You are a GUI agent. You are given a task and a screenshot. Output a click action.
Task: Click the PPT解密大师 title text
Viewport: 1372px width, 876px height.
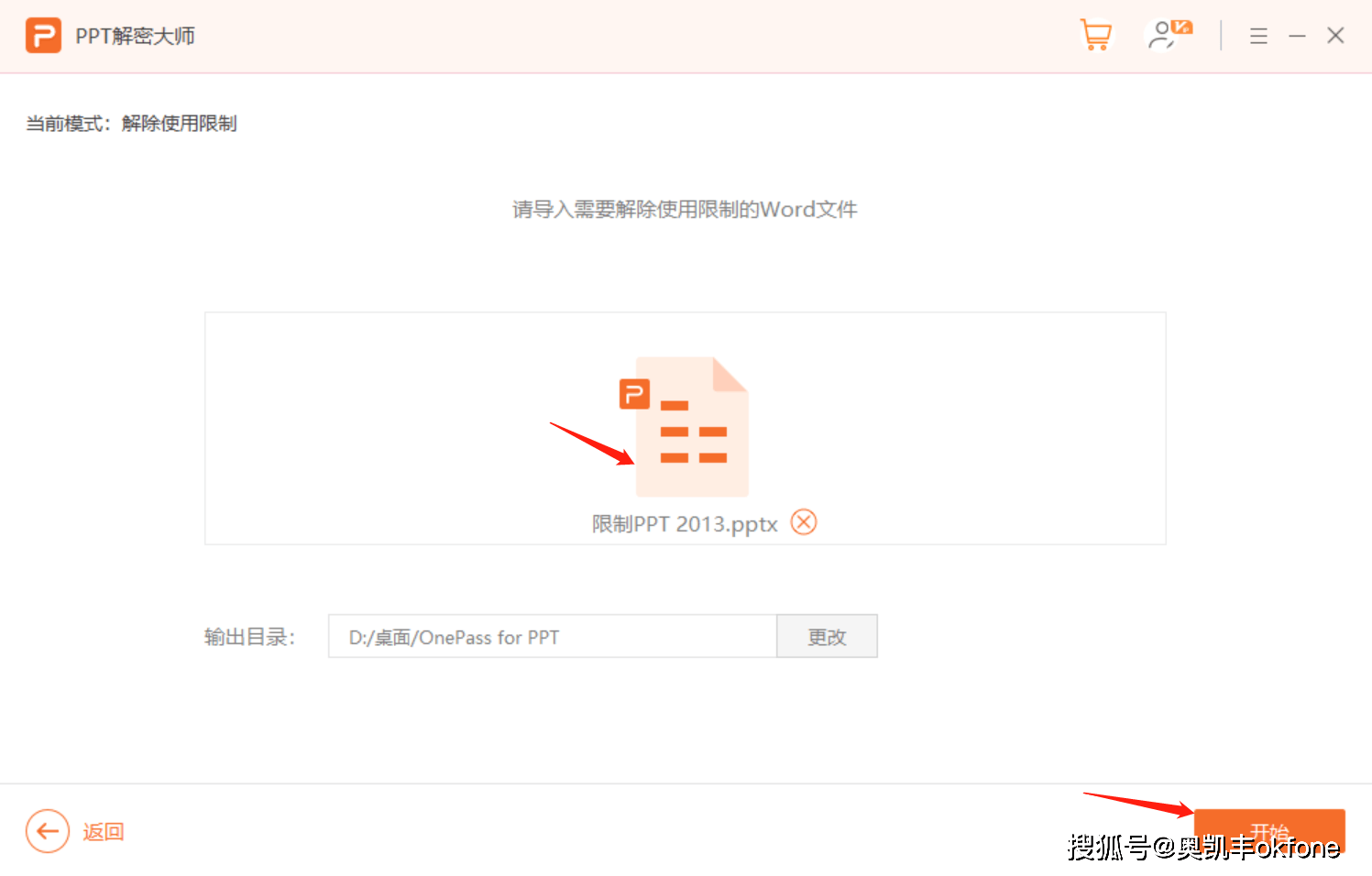click(x=135, y=37)
